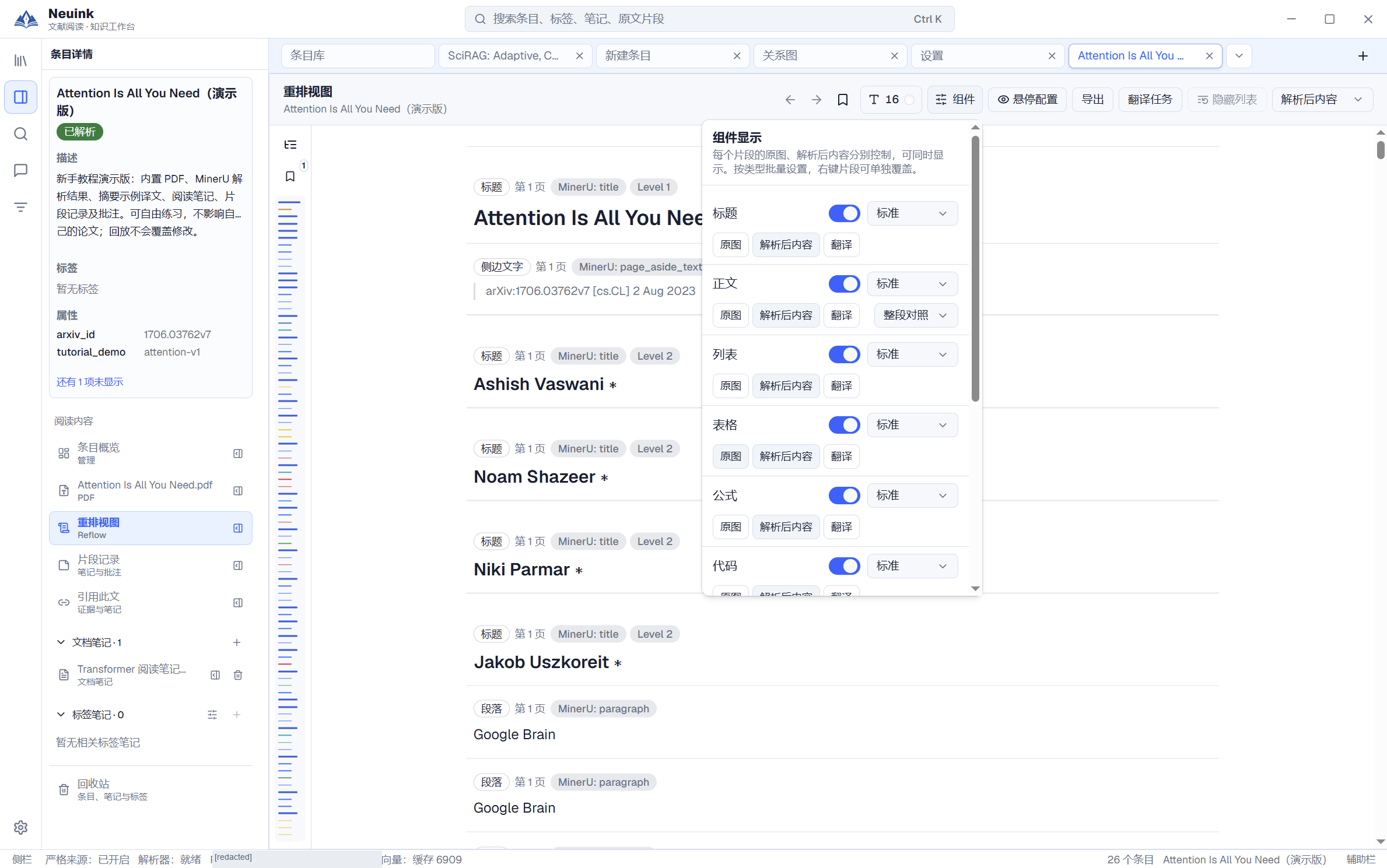The height and width of the screenshot is (868, 1387).
Task: Open tag notes filter settings icon
Action: pyautogui.click(x=212, y=715)
